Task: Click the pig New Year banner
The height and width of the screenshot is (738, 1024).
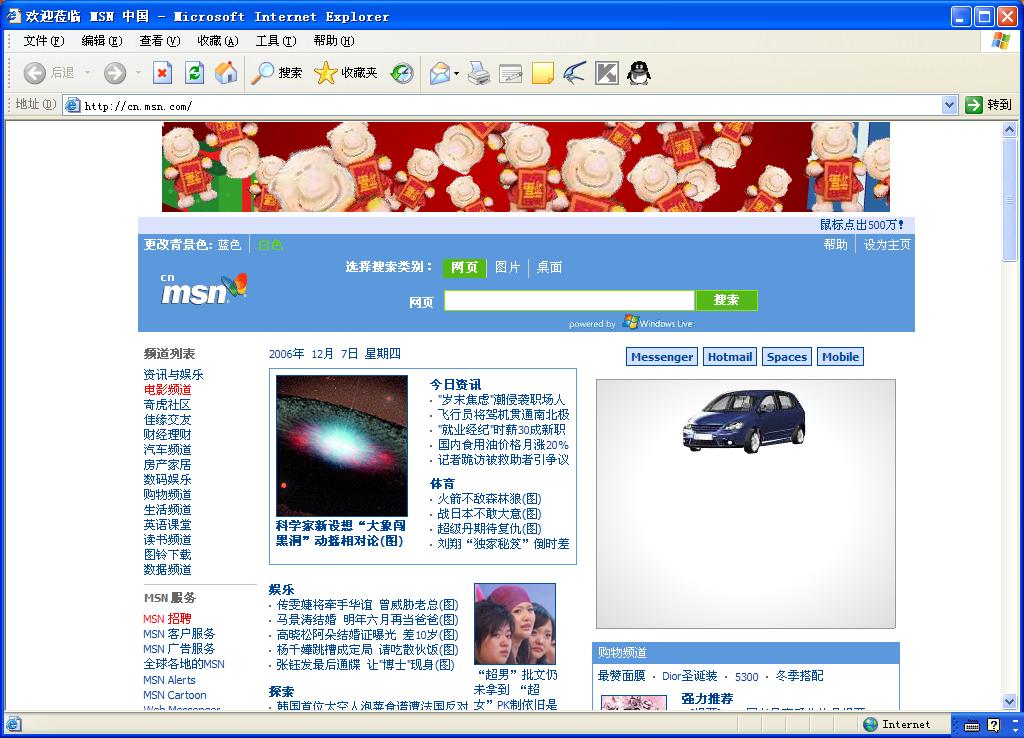Action: click(x=526, y=167)
